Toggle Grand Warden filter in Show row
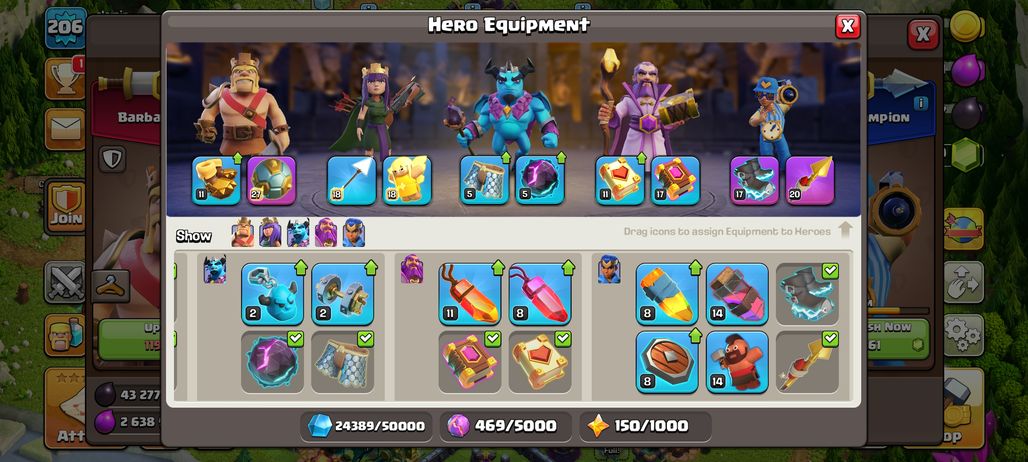This screenshot has height=462, width=1028. click(326, 233)
